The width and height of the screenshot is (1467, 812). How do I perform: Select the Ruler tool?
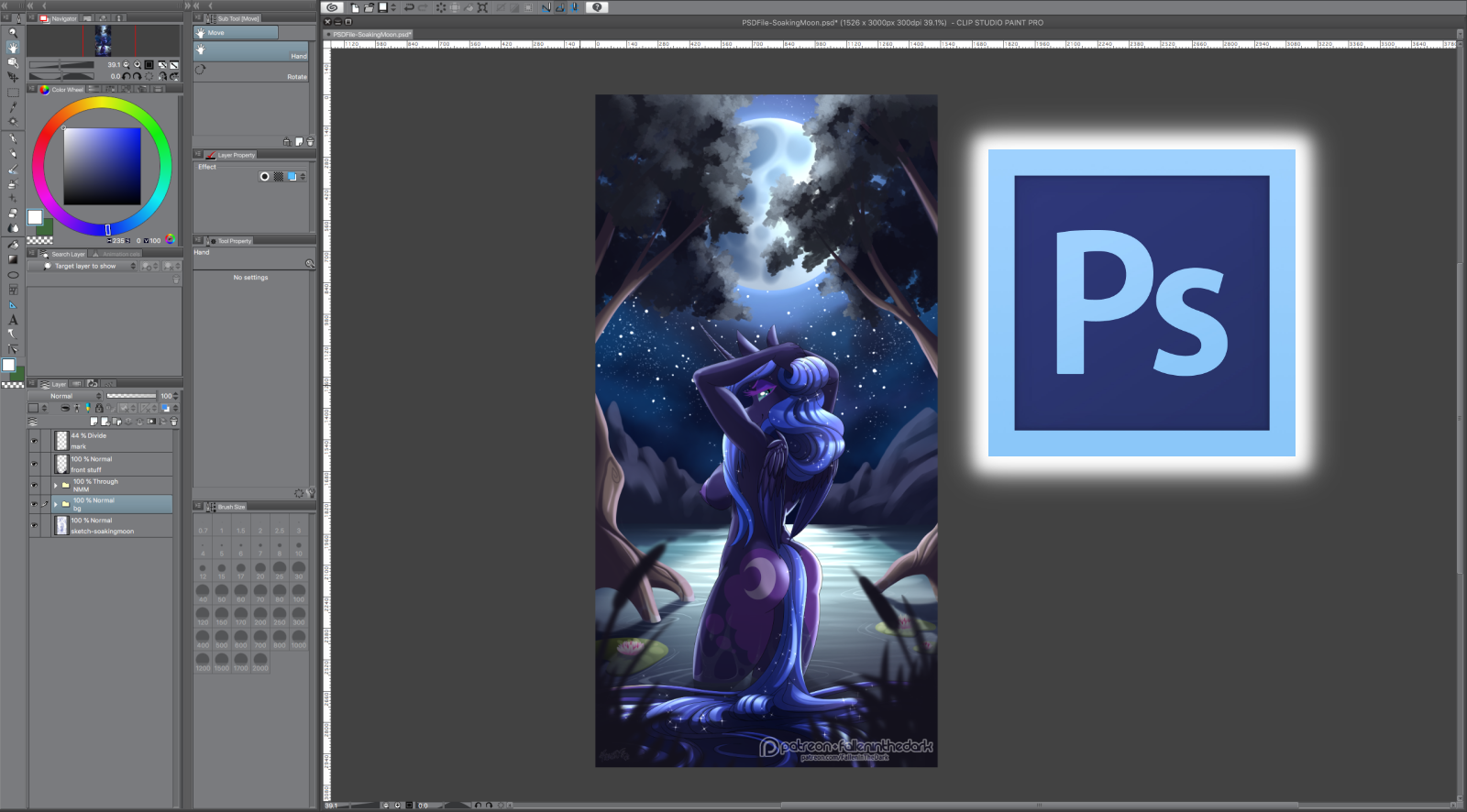point(13,304)
